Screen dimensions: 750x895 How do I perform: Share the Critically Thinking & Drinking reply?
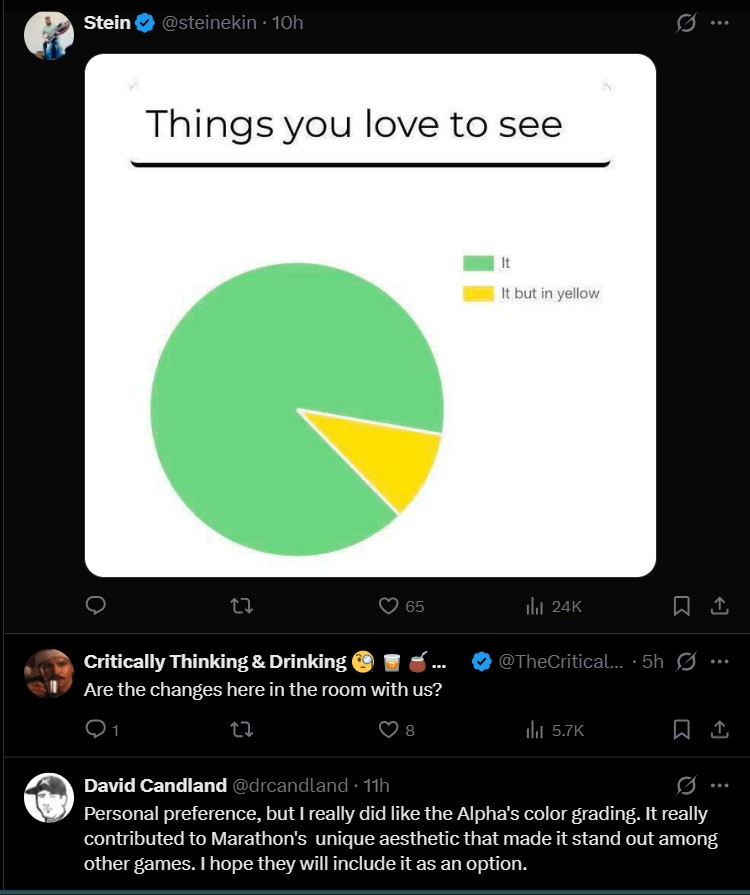pos(718,730)
